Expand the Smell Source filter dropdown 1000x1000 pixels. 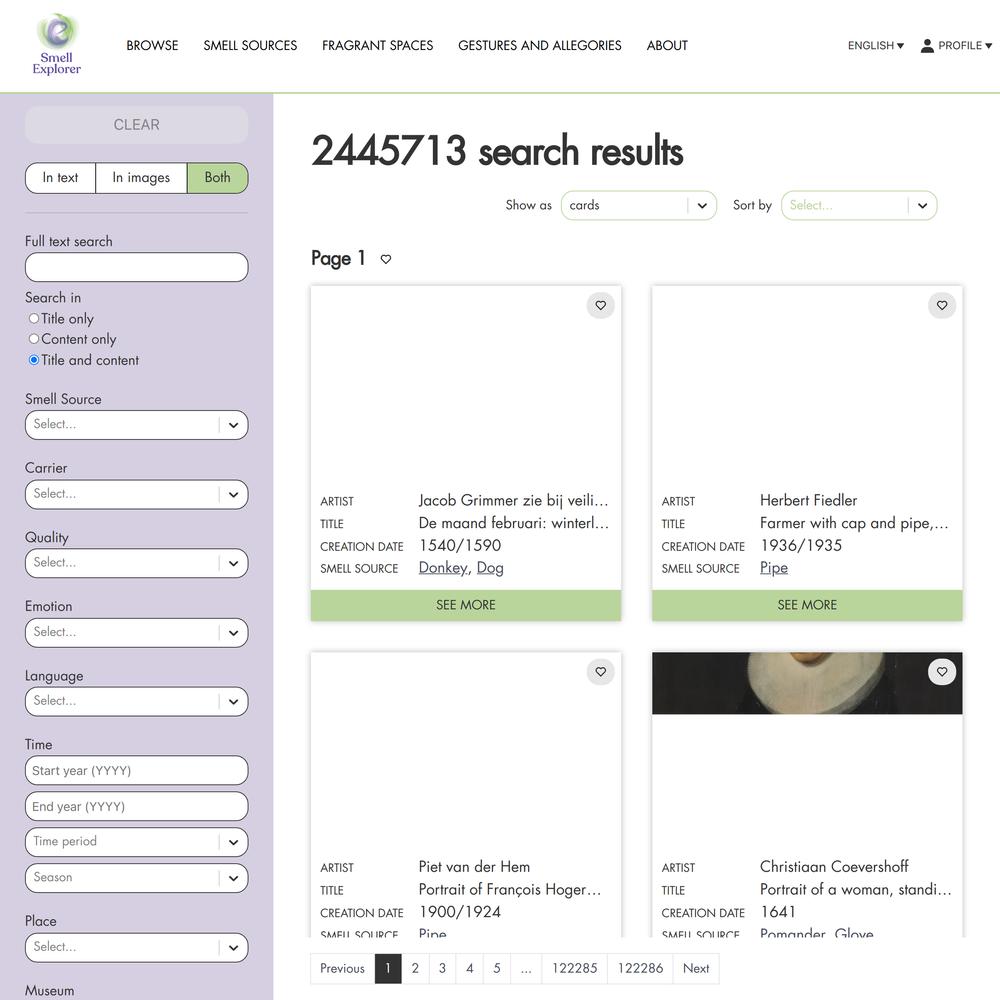coord(136,425)
